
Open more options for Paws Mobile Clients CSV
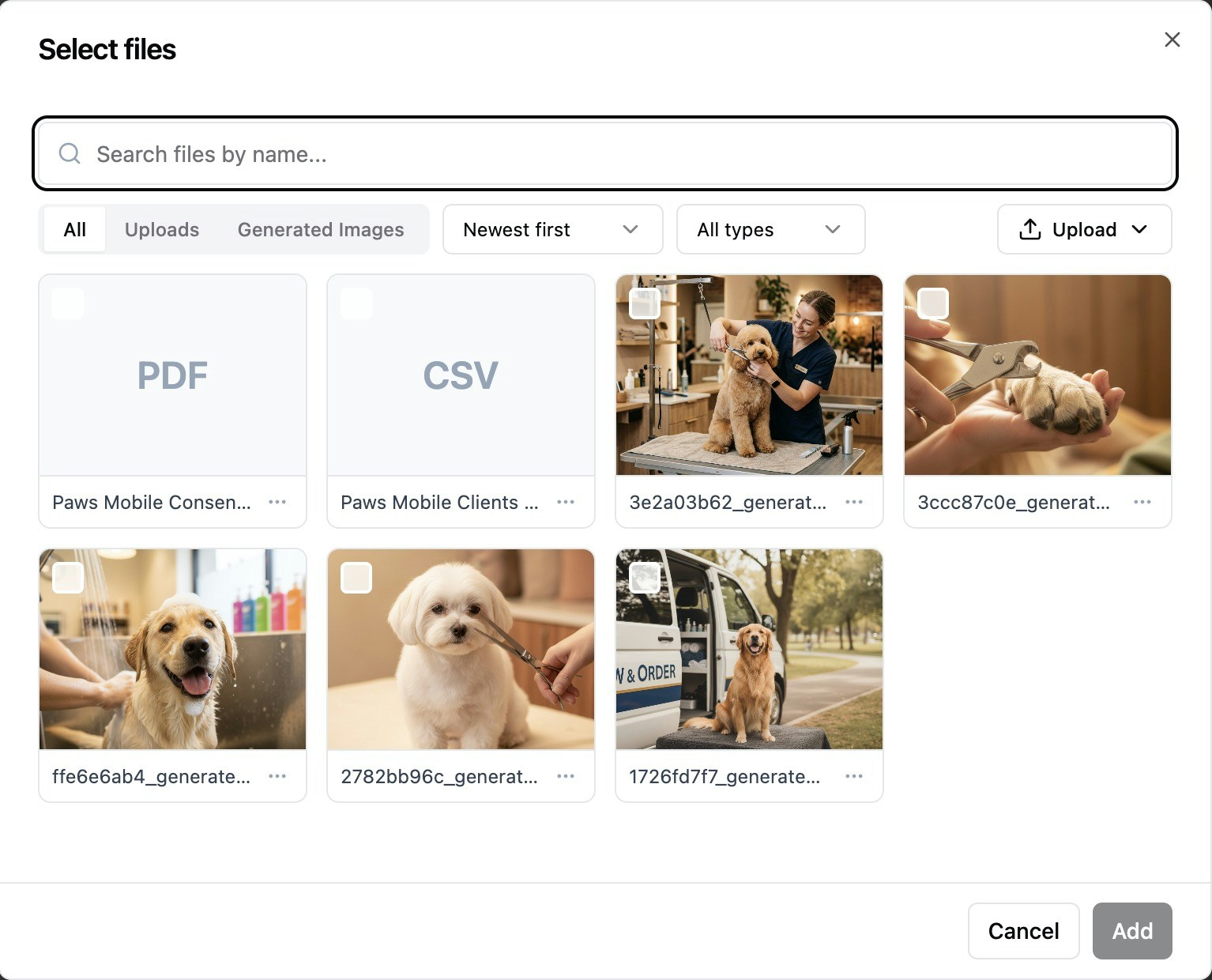click(x=566, y=502)
